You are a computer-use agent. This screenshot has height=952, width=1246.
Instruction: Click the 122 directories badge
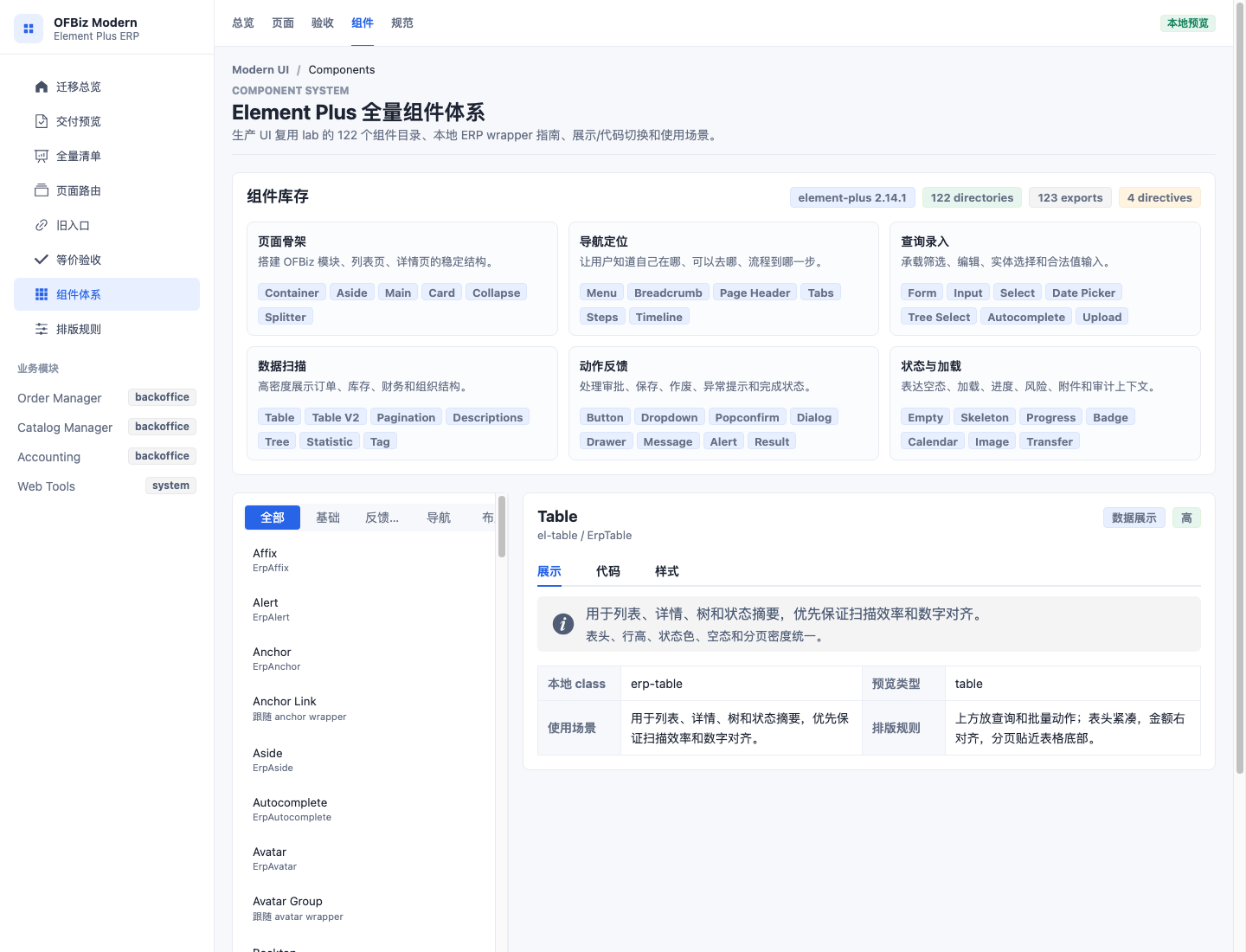point(972,197)
